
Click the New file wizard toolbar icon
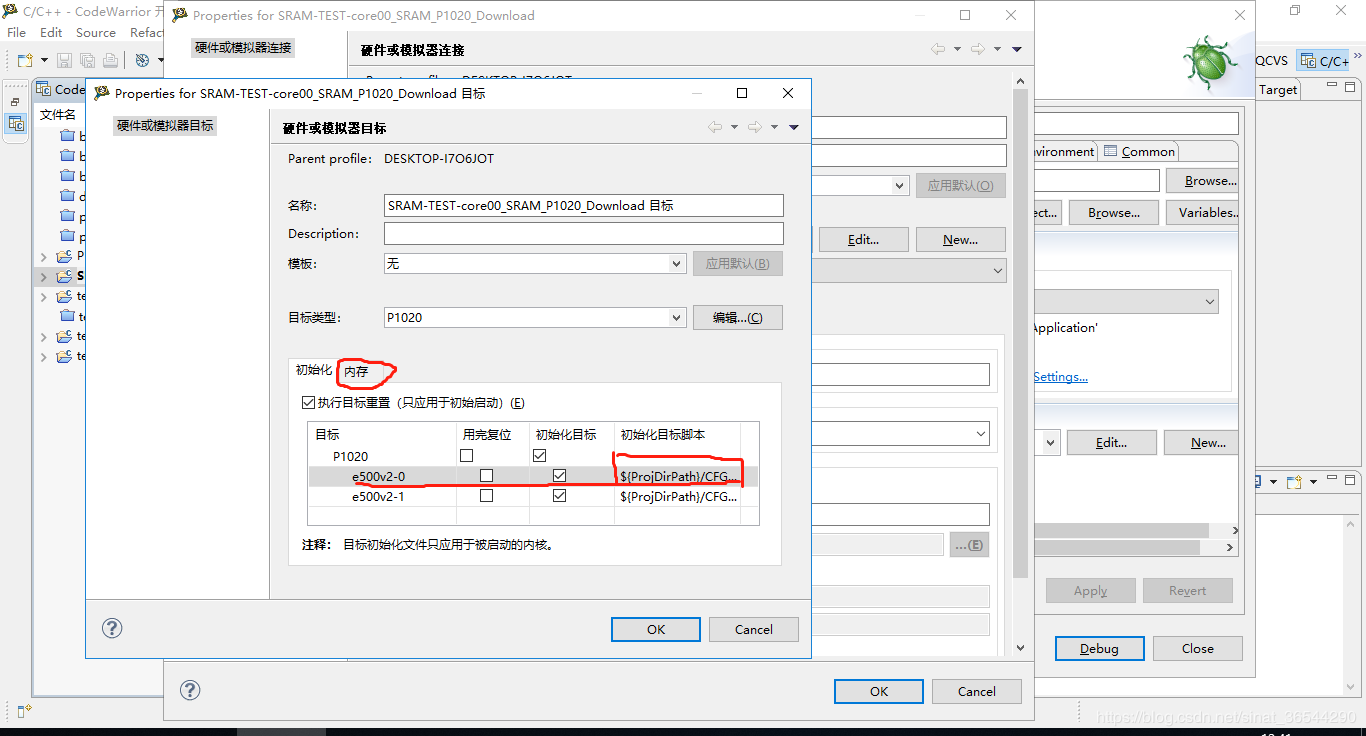(x=24, y=61)
